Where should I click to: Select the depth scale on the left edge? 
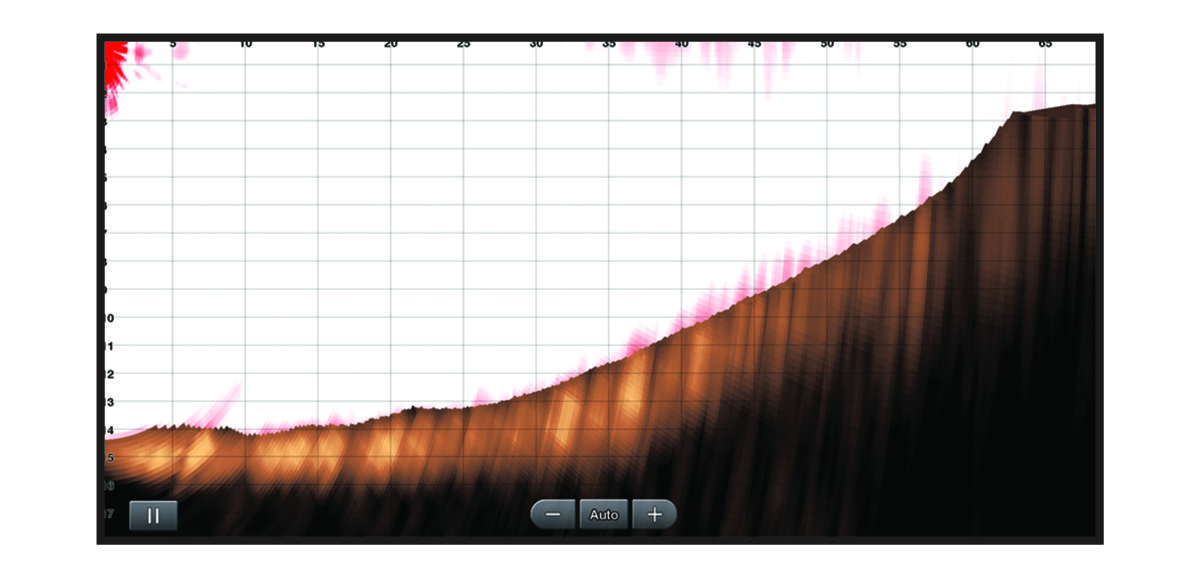(106, 300)
